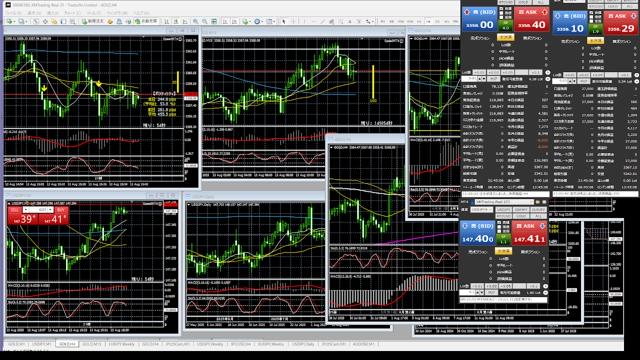This screenshot has width=640, height=360.
Task: Switch charts to candlestick display icon
Action: click(176, 21)
